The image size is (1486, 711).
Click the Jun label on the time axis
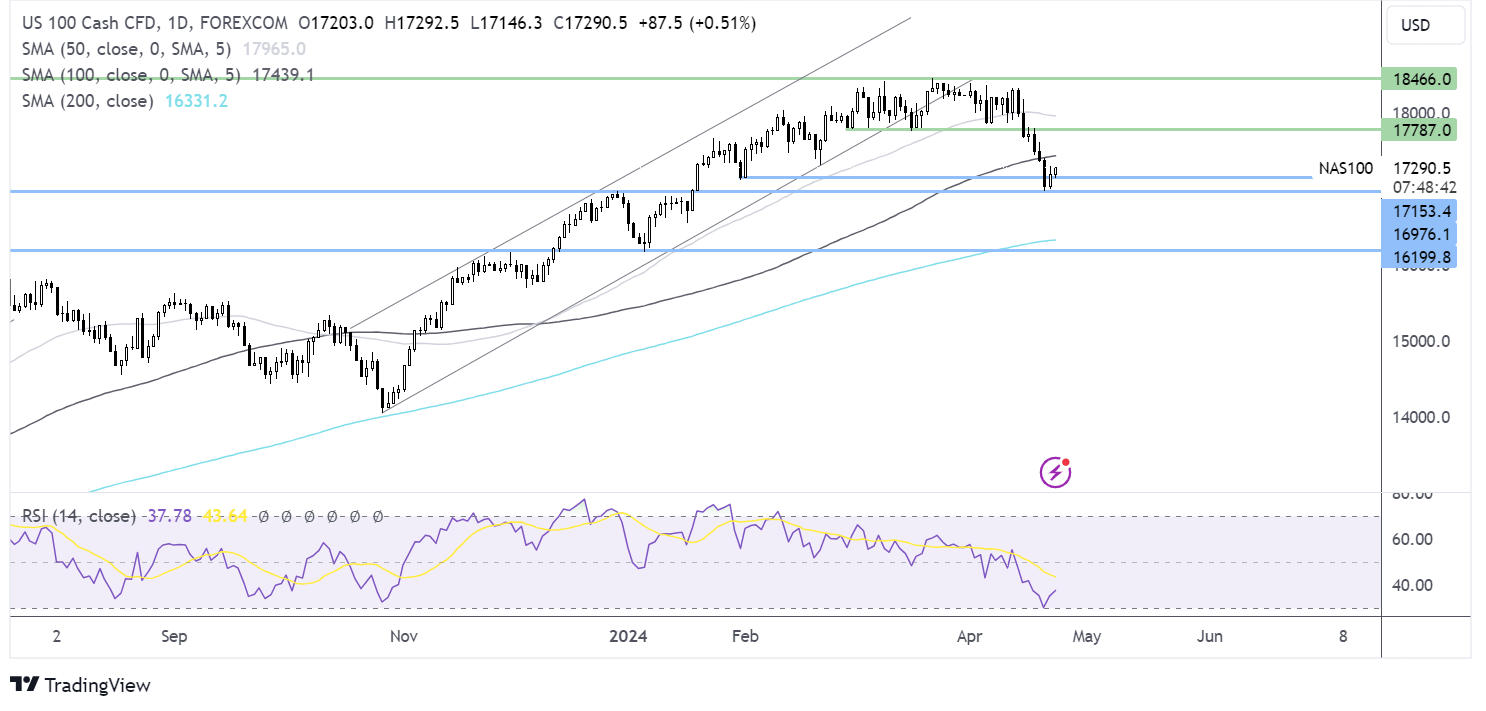(x=1210, y=636)
